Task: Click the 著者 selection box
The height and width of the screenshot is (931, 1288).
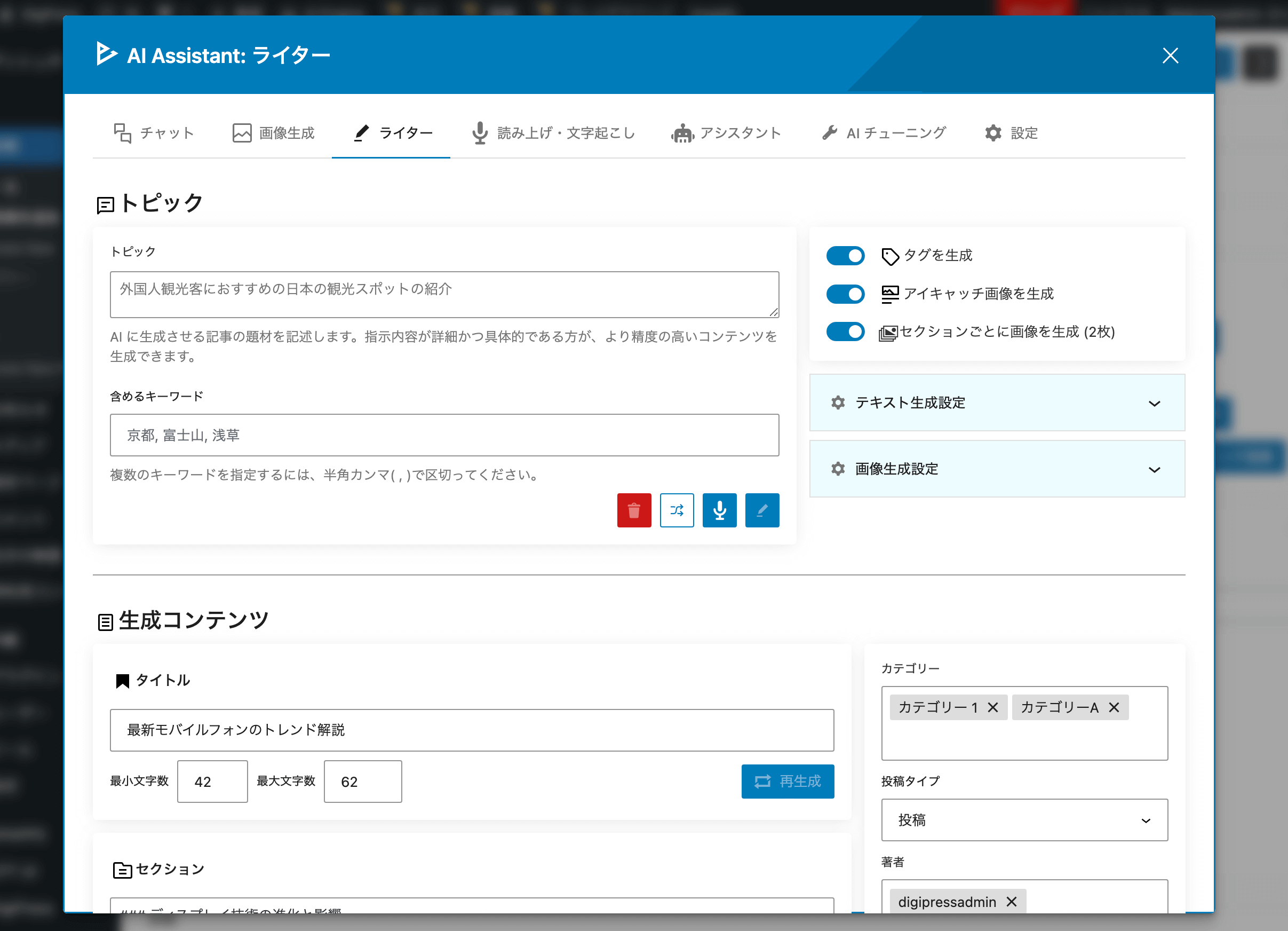Action: (x=1024, y=897)
